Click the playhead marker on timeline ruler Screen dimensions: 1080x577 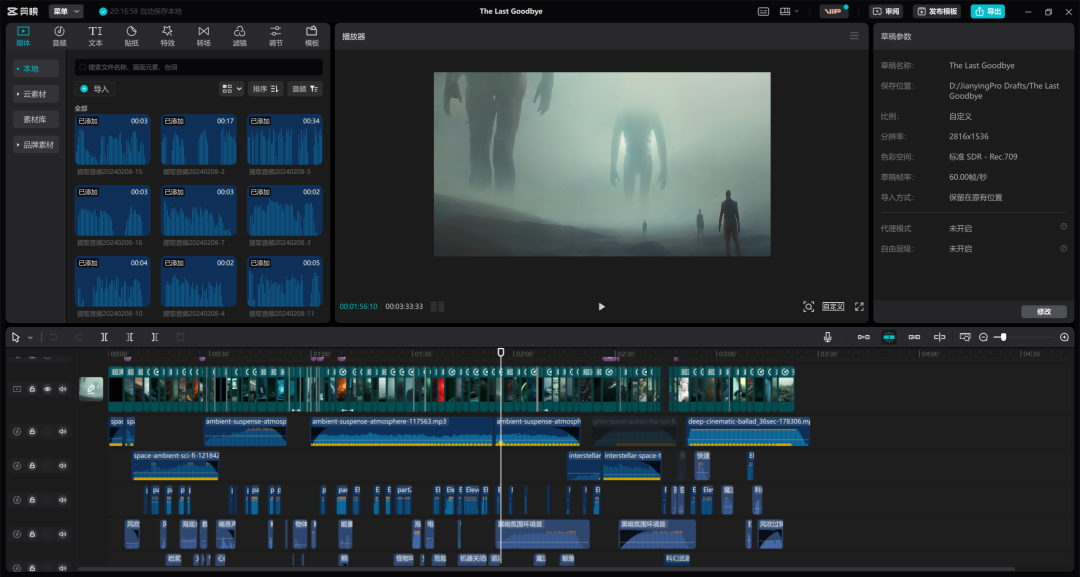point(501,353)
